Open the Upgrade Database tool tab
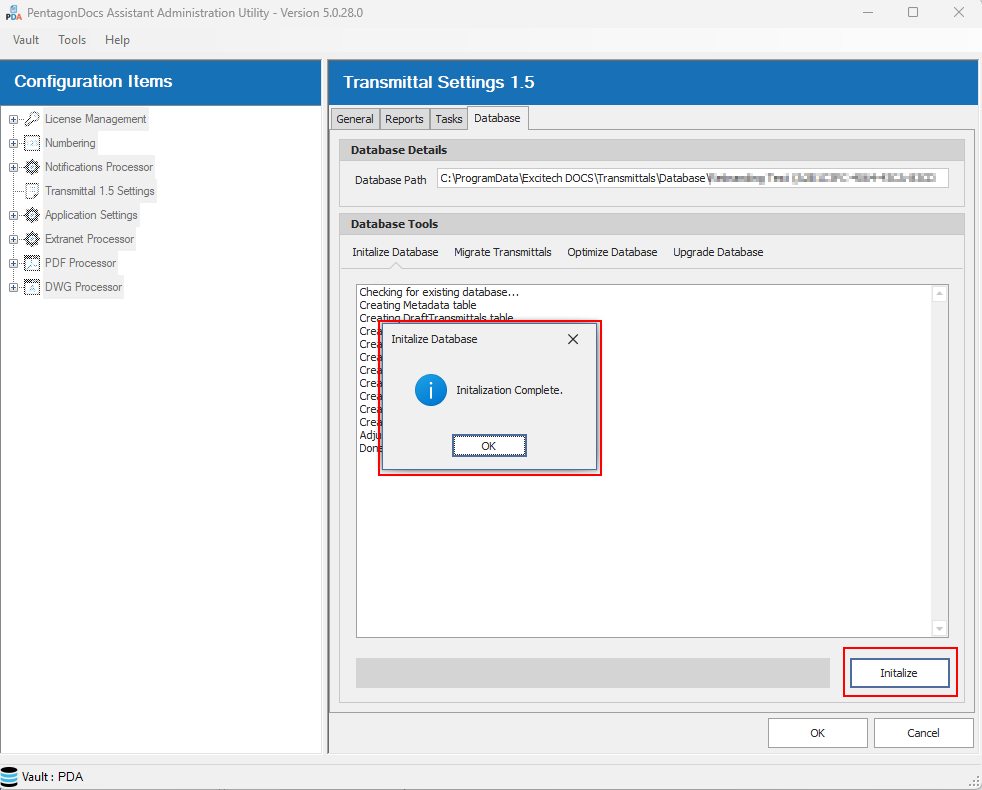Viewport: 982px width, 790px height. click(x=717, y=252)
